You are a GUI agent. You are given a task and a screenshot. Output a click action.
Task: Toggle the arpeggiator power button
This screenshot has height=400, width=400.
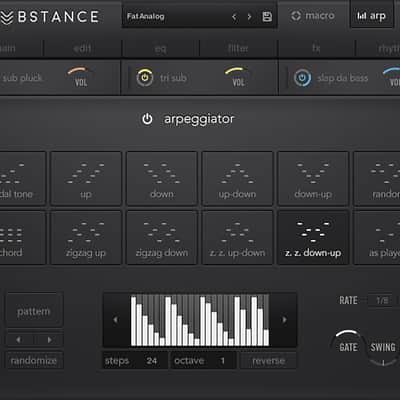pyautogui.click(x=147, y=119)
